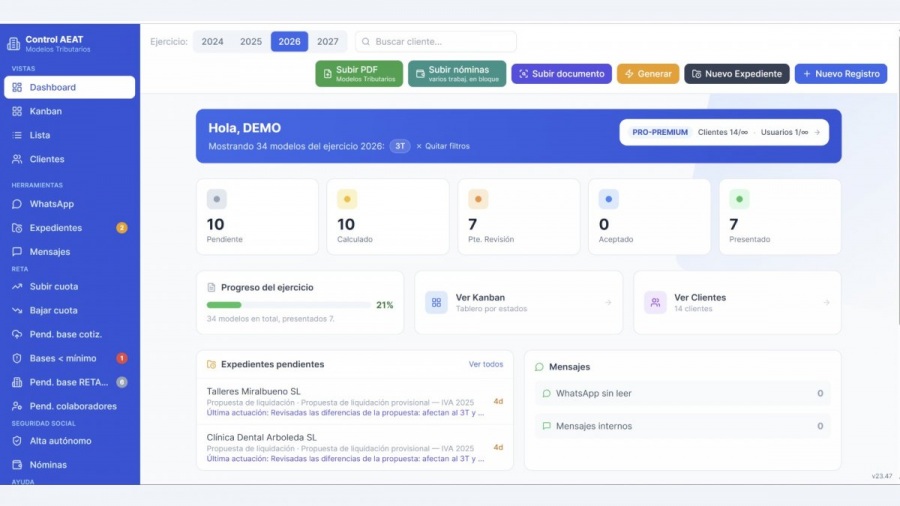This screenshot has height=506, width=900.
Task: Open the Aceptado status card
Action: click(x=649, y=217)
